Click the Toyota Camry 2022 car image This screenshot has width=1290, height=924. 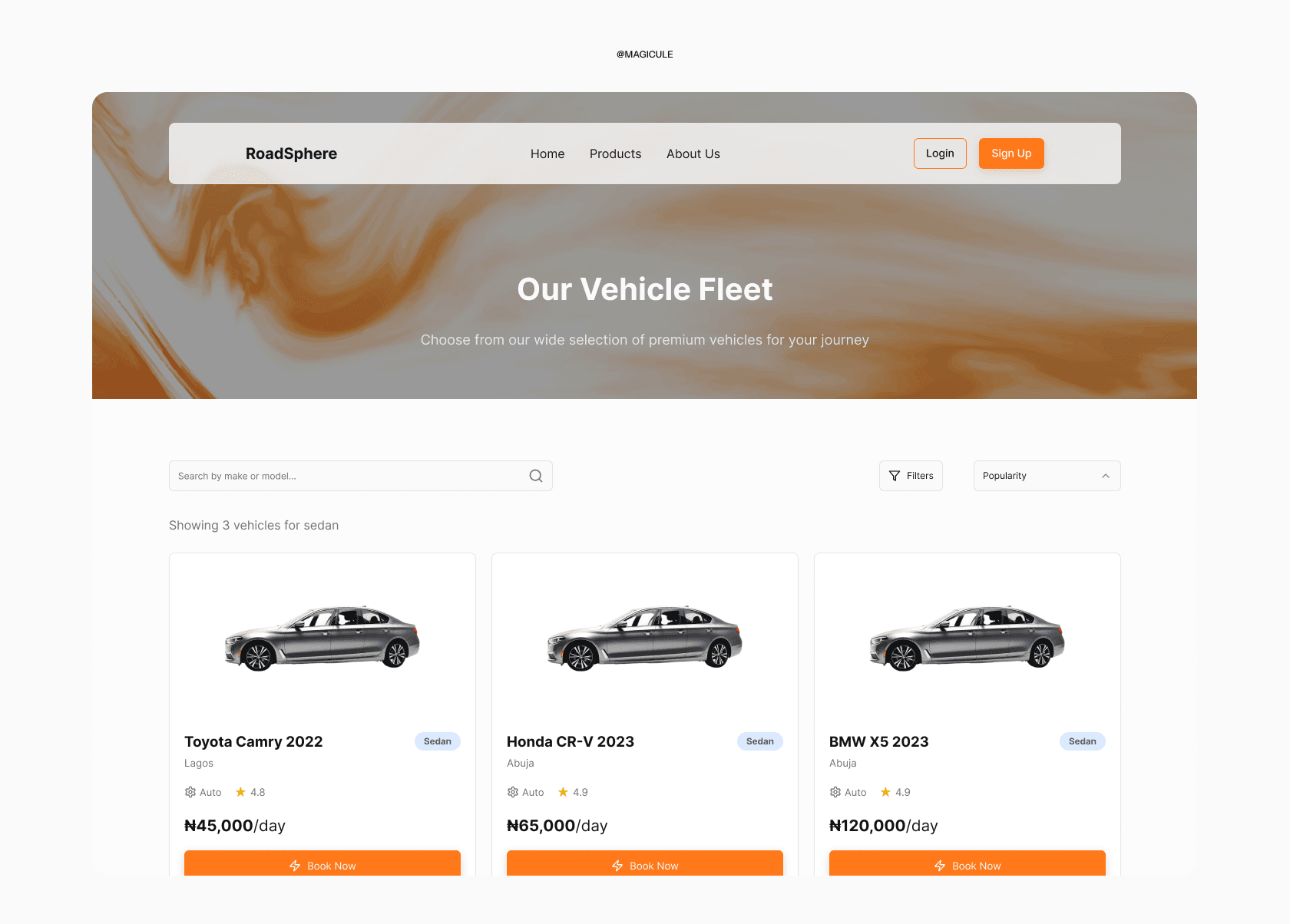coord(322,639)
